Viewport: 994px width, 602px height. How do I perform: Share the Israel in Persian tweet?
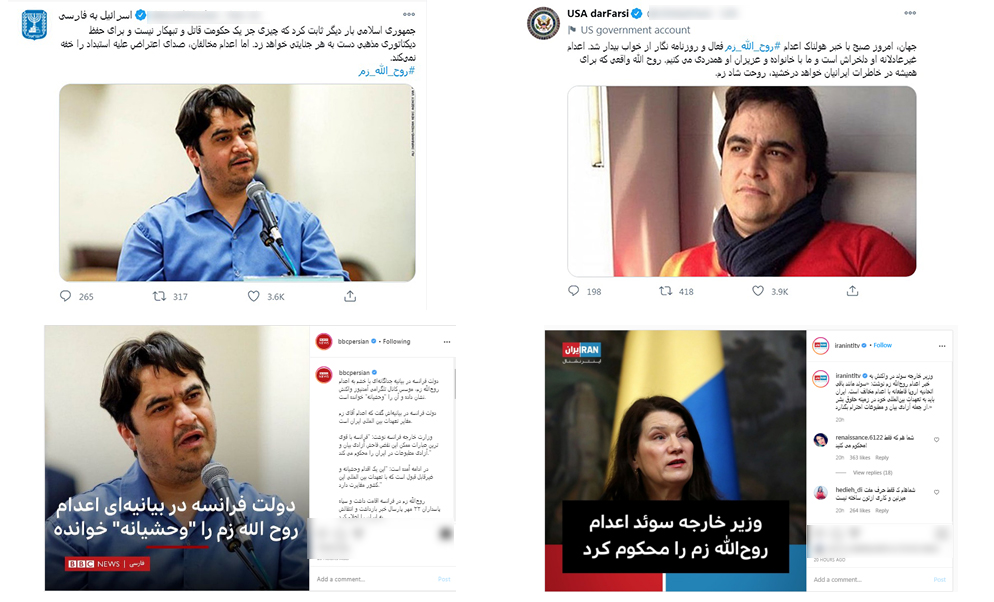click(350, 296)
